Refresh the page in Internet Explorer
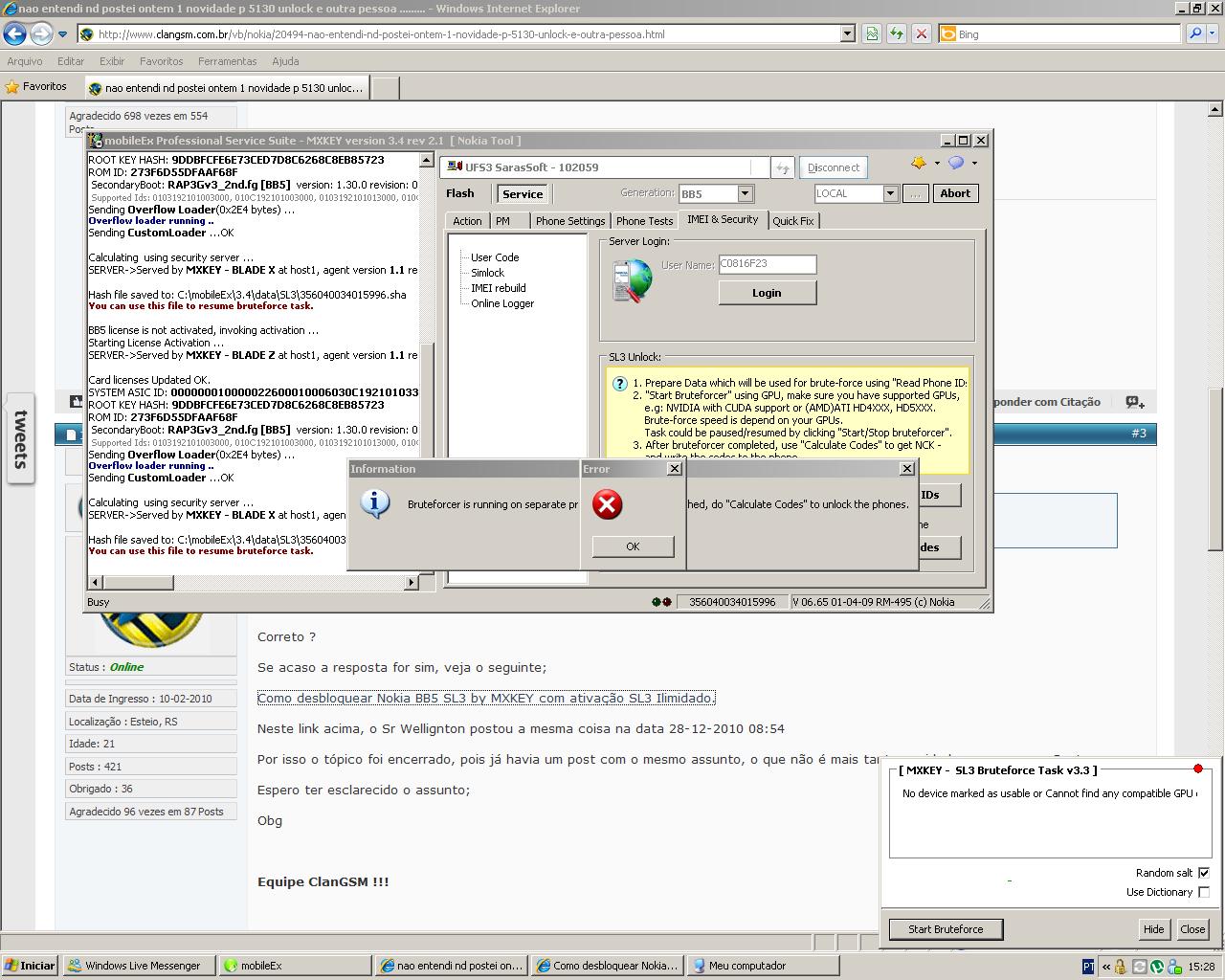The height and width of the screenshot is (980, 1225). coord(897,33)
